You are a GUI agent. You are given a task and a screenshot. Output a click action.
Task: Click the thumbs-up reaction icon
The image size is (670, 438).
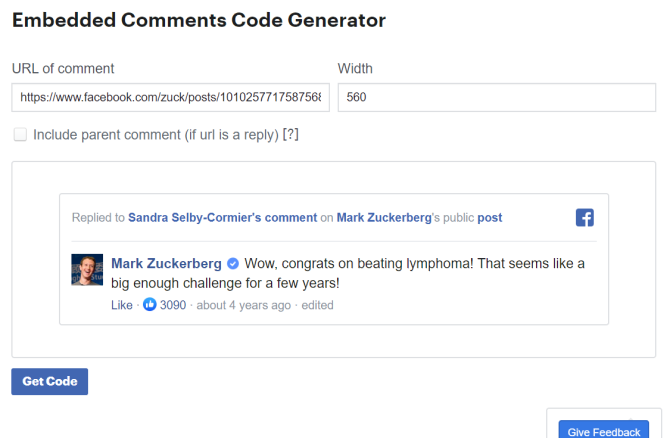click(150, 305)
